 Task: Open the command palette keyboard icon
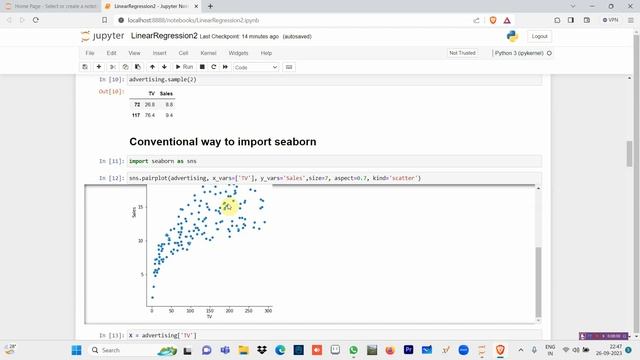(x=289, y=67)
